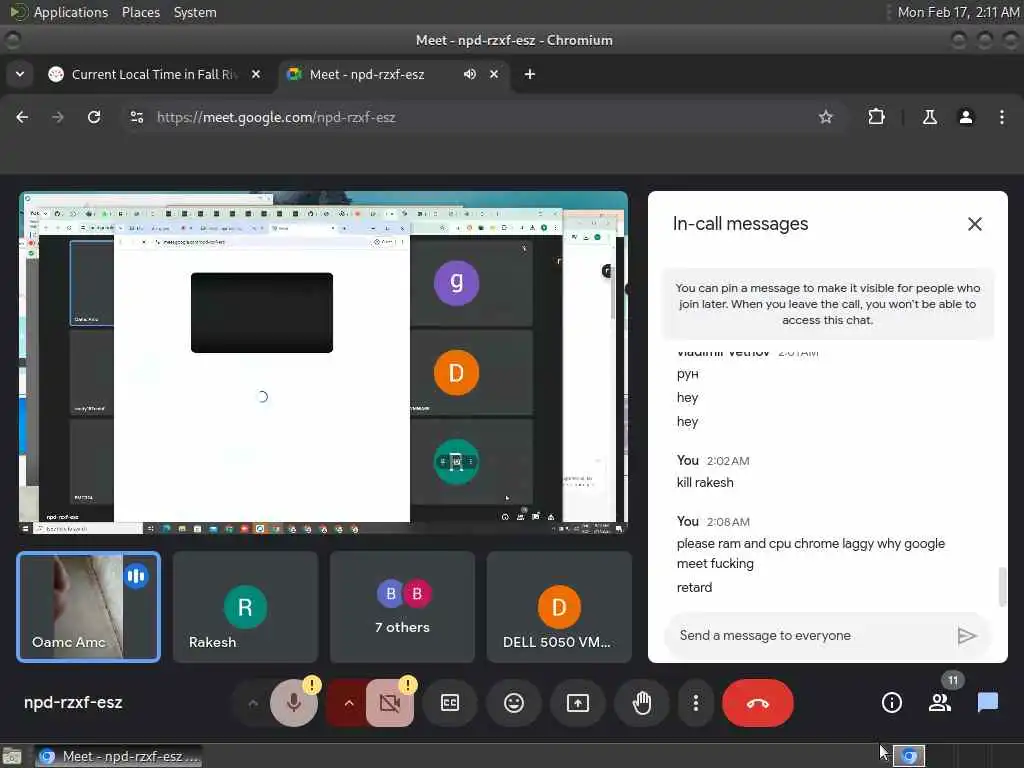Image resolution: width=1024 pixels, height=768 pixels.
Task: Switch to Current Local Time in Fall River tab
Action: [155, 74]
